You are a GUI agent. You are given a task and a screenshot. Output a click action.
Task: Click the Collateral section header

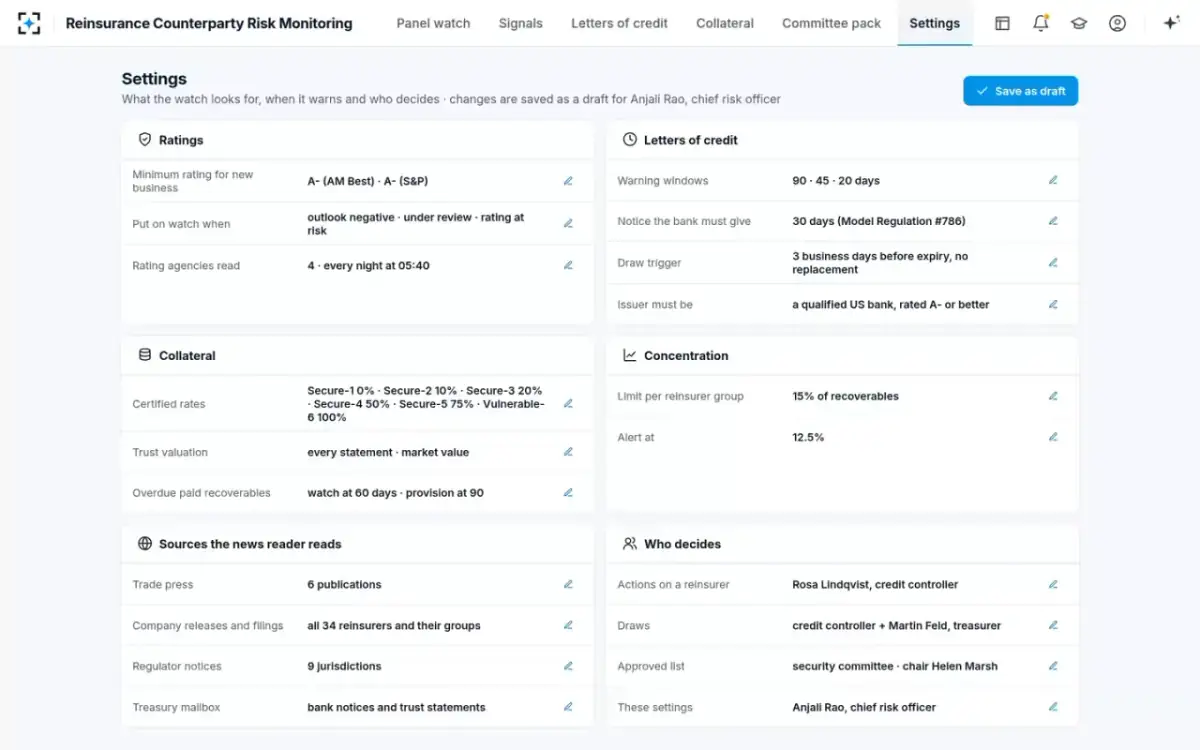tap(187, 355)
